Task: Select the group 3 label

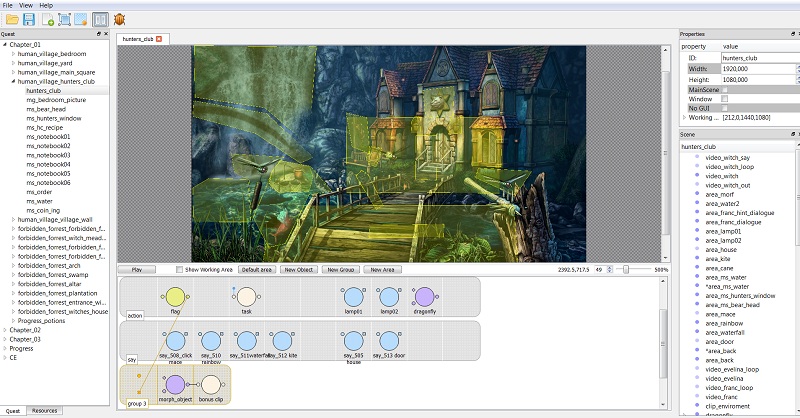Action: coord(137,403)
